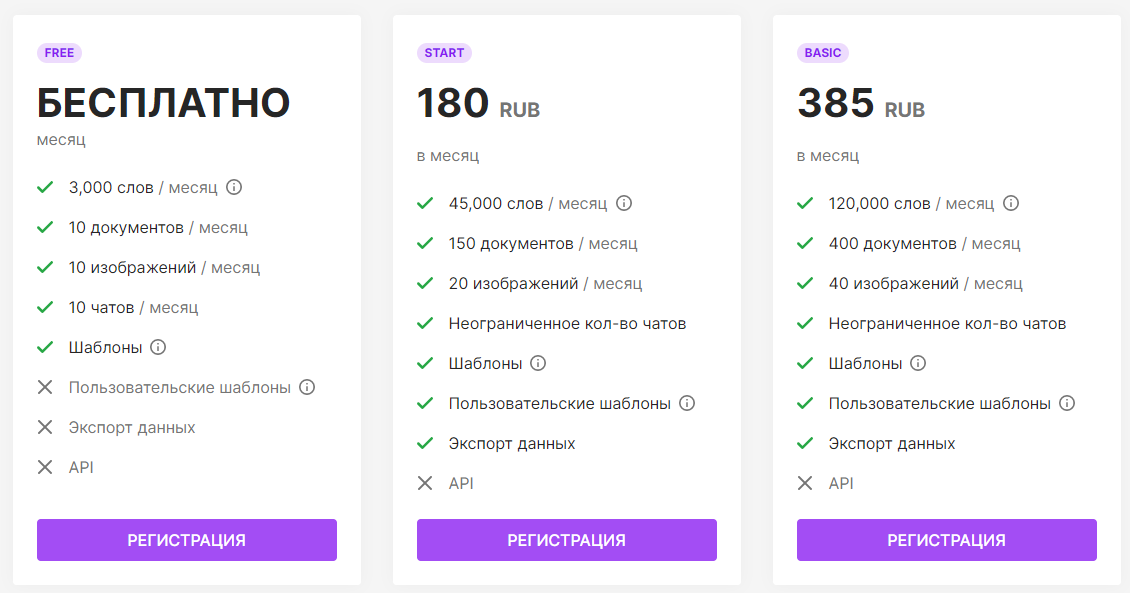
Task: Click info icon beside Шаблоны in BASIC plan
Action: click(x=918, y=363)
